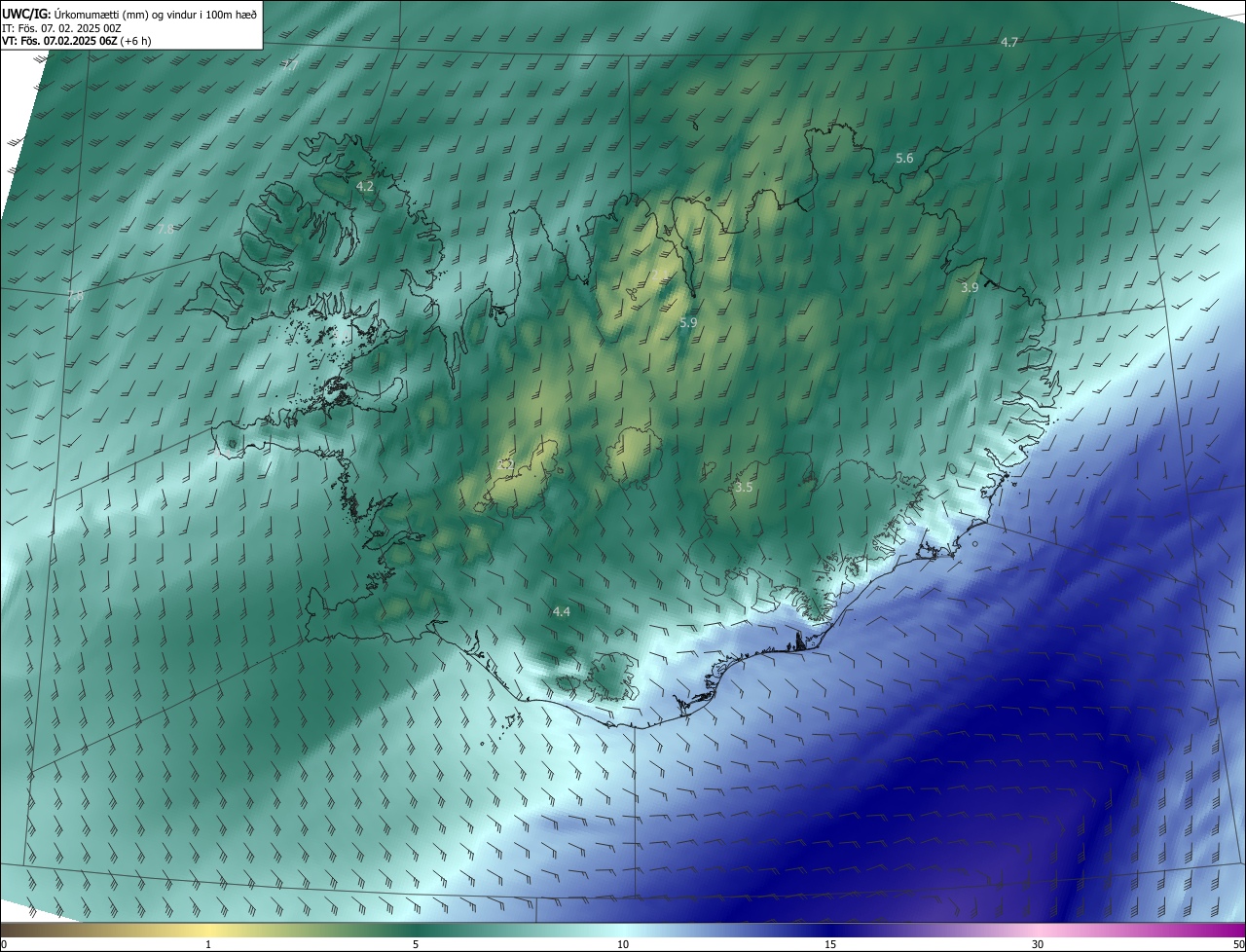The width and height of the screenshot is (1246, 952).
Task: Click the 3.5 value label on the map
Action: [x=744, y=488]
